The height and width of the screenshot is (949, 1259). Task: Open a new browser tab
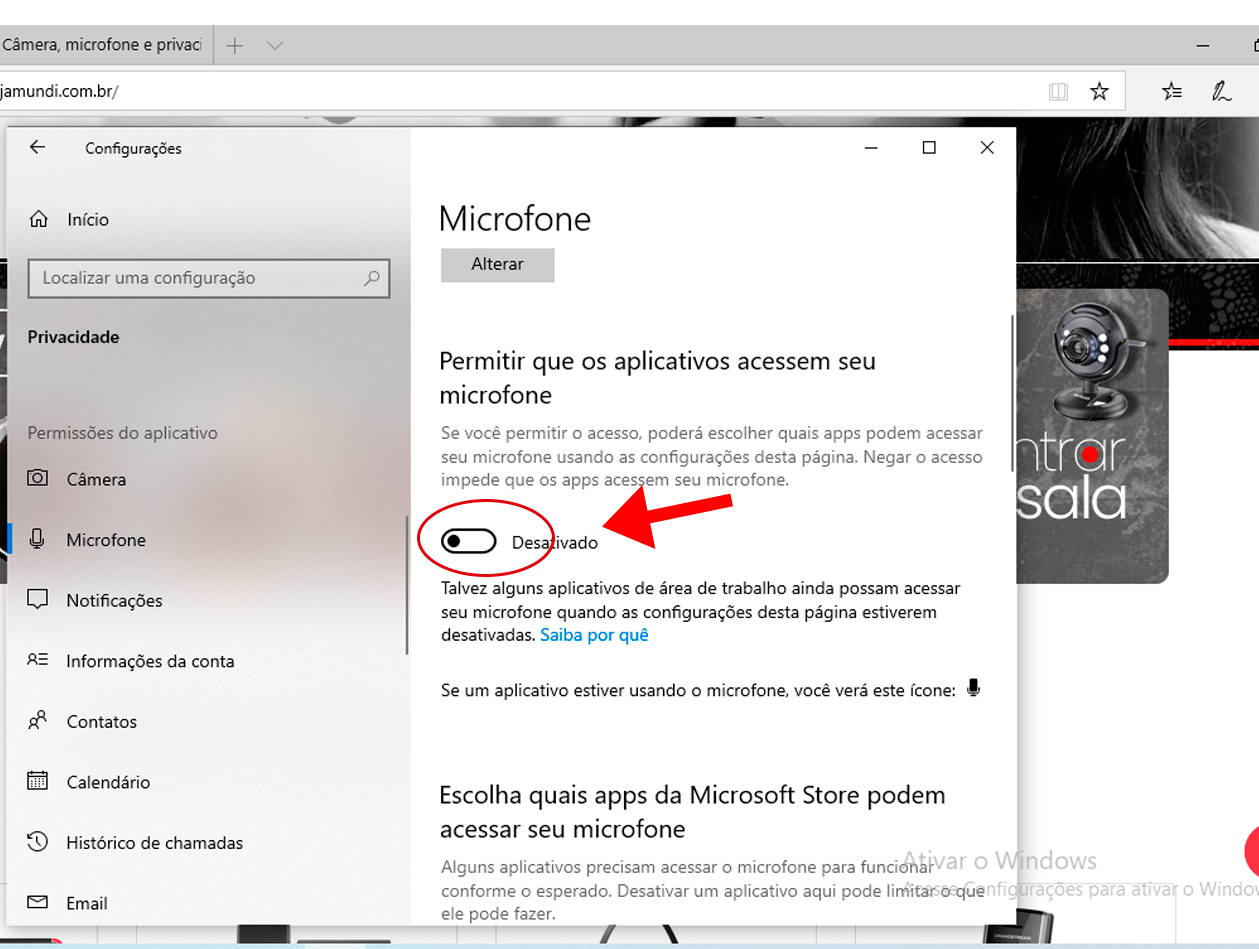pyautogui.click(x=235, y=45)
